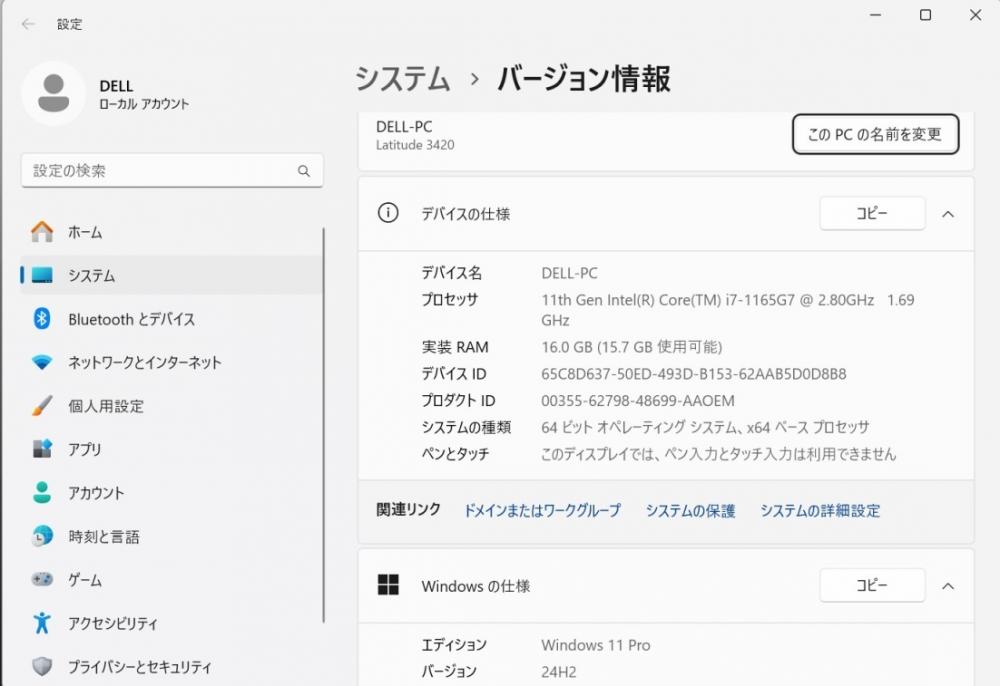Collapse the Windows の仕様 section chevron
1000x686 pixels.
point(948,586)
